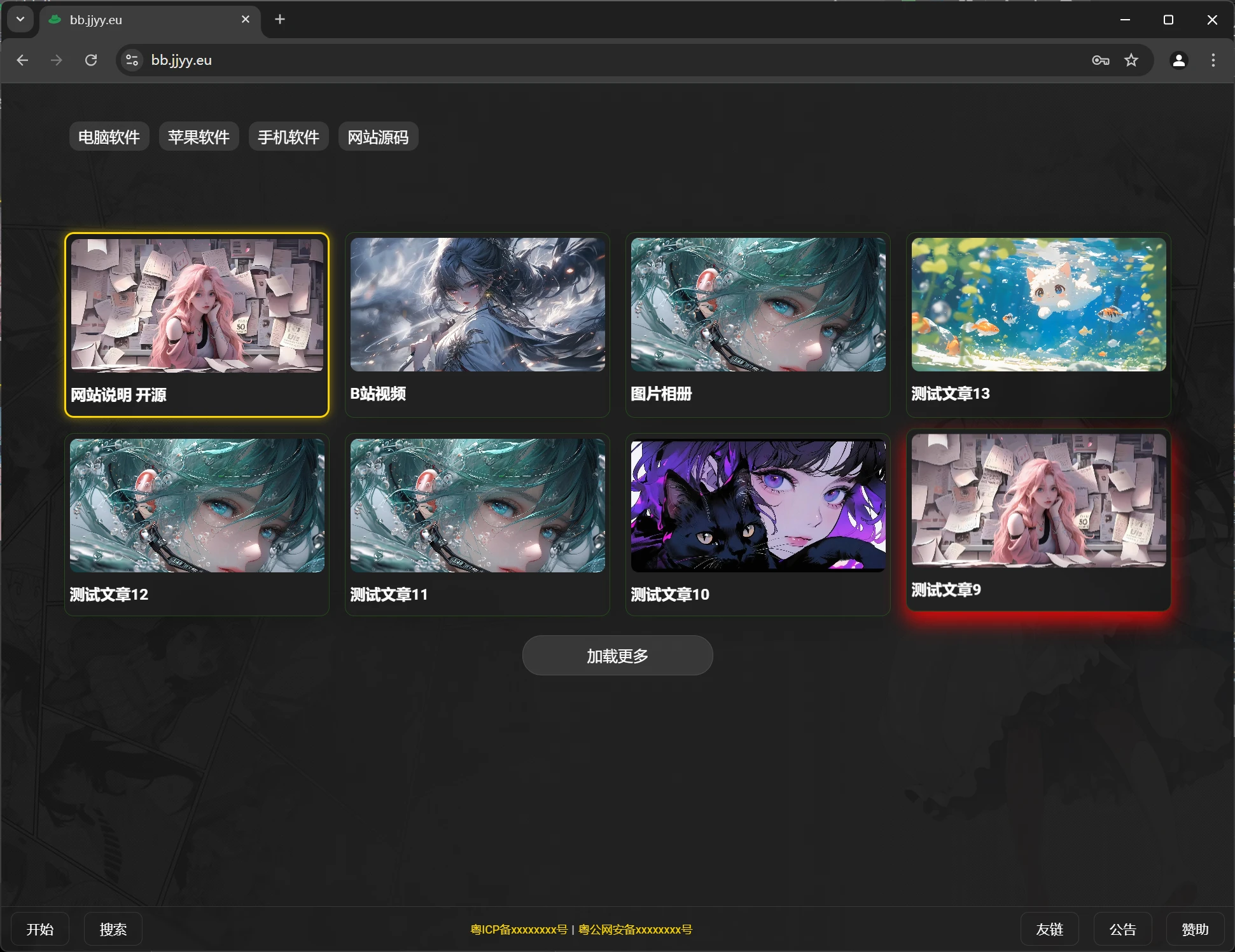Image resolution: width=1235 pixels, height=952 pixels.
Task: Open site information icon in address bar
Action: [132, 60]
